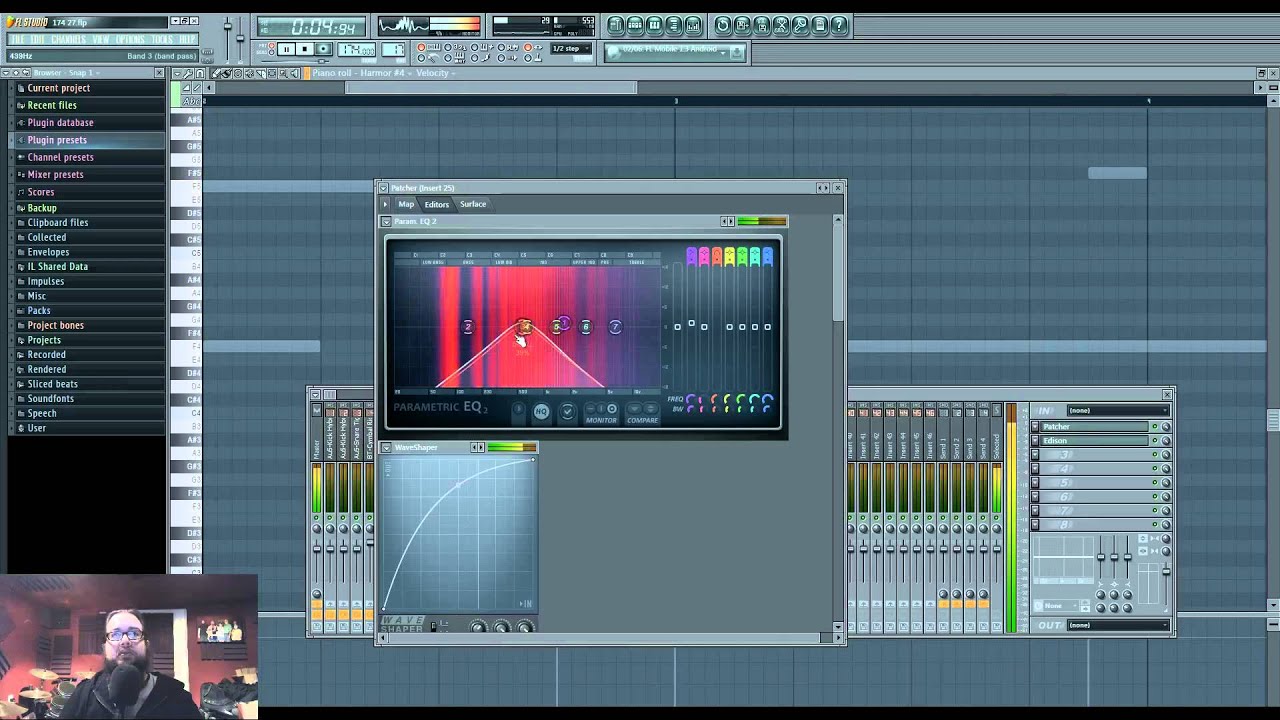
Task: Stop playback in the transport panel
Action: click(x=304, y=49)
